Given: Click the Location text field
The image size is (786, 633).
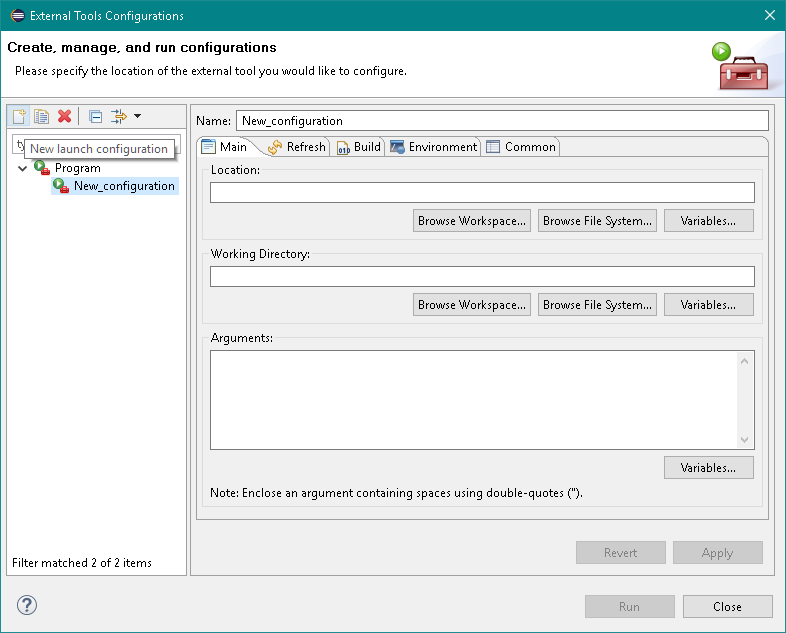Looking at the screenshot, I should [x=482, y=192].
